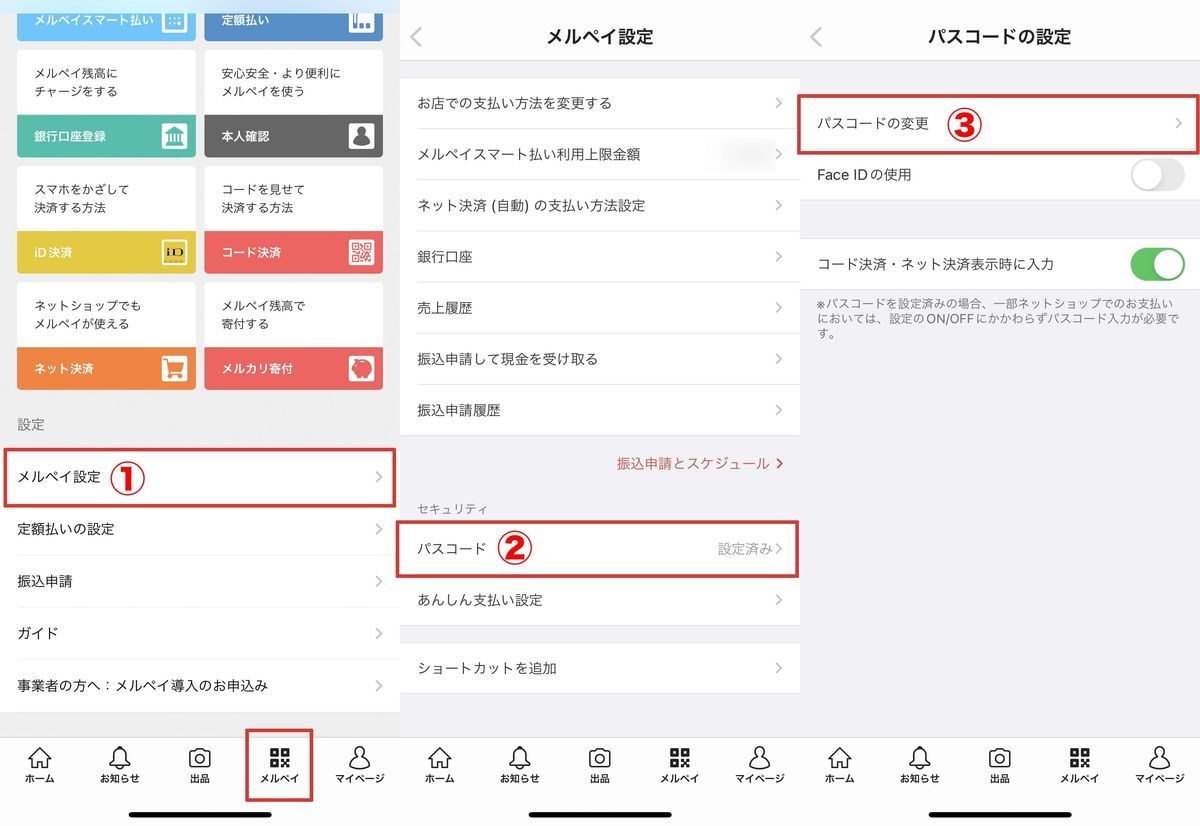The image size is (1200, 826).
Task: Enable the Face IDの使用 switch
Action: tap(1157, 175)
